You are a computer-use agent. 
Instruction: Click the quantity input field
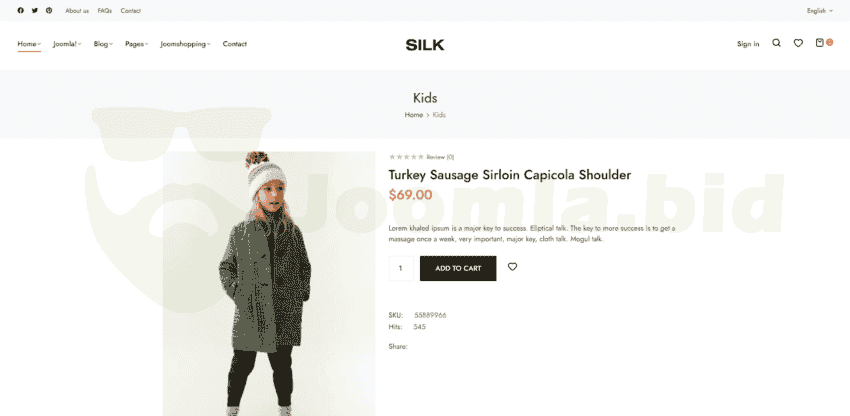point(401,268)
